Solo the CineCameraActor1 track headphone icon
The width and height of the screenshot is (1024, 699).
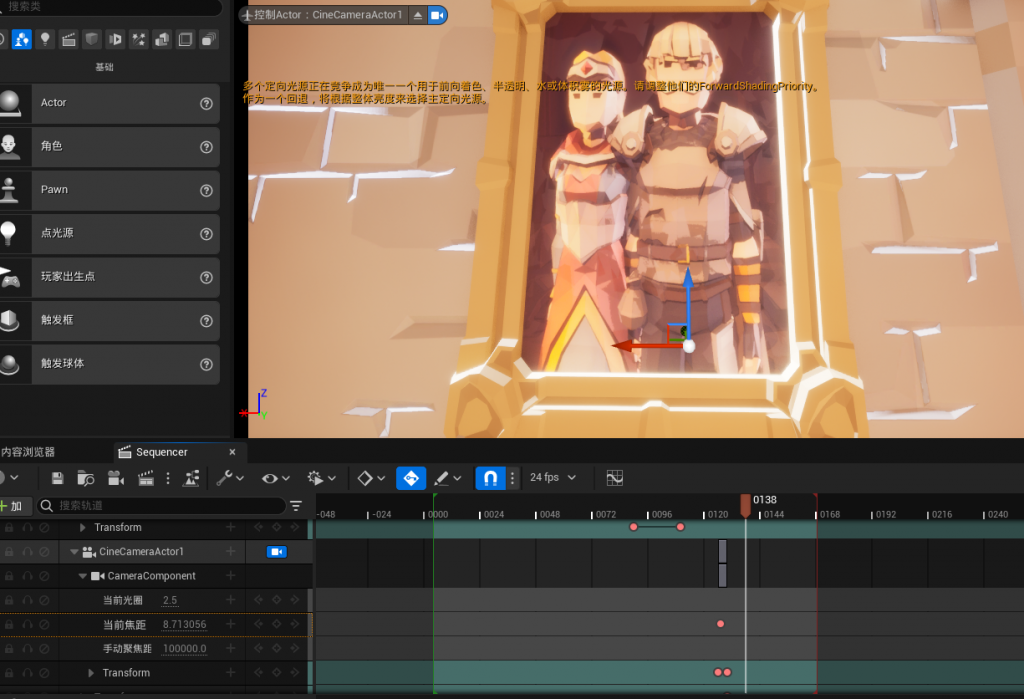click(27, 552)
